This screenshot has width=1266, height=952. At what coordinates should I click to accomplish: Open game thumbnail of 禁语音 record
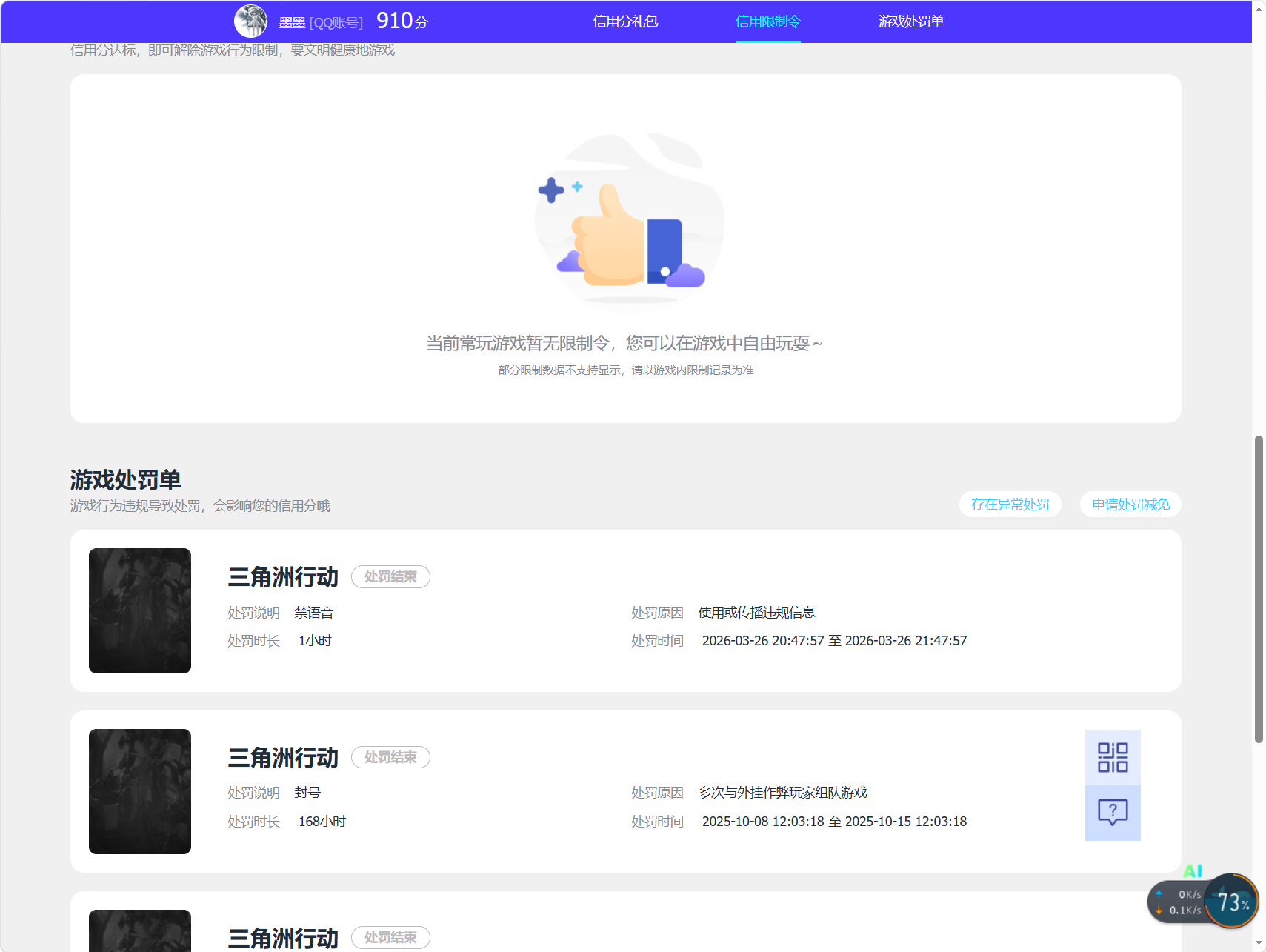coord(140,610)
